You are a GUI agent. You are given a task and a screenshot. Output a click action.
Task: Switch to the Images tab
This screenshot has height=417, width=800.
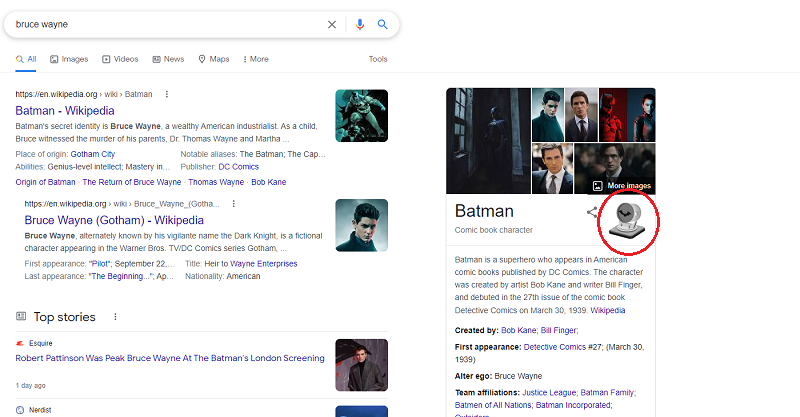[x=69, y=59]
